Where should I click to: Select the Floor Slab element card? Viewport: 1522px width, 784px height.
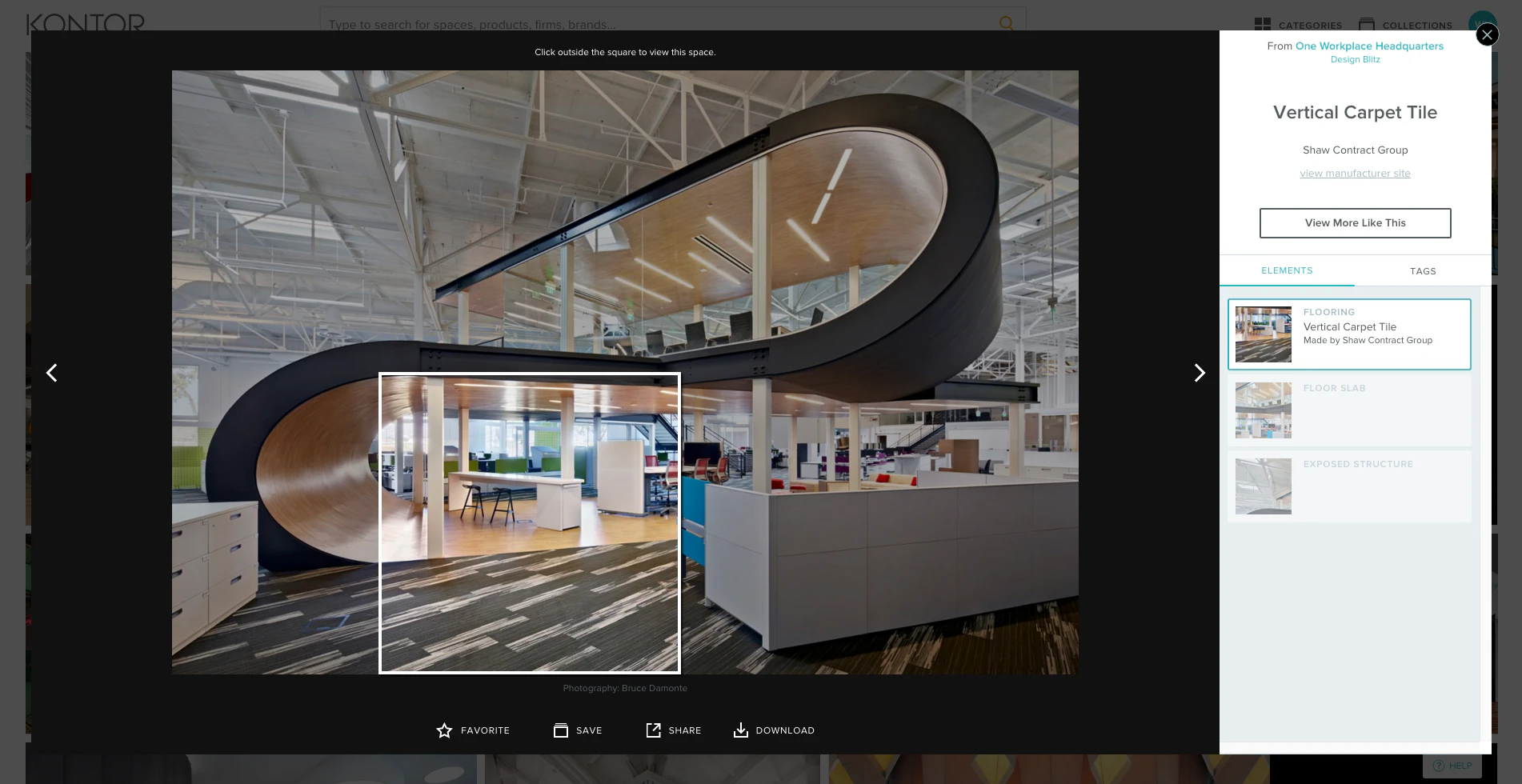(x=1349, y=410)
